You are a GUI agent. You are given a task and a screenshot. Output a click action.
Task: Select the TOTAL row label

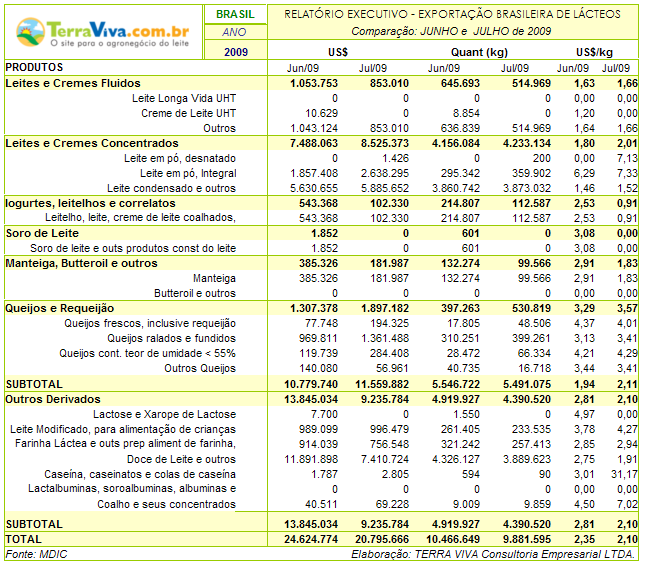23,539
